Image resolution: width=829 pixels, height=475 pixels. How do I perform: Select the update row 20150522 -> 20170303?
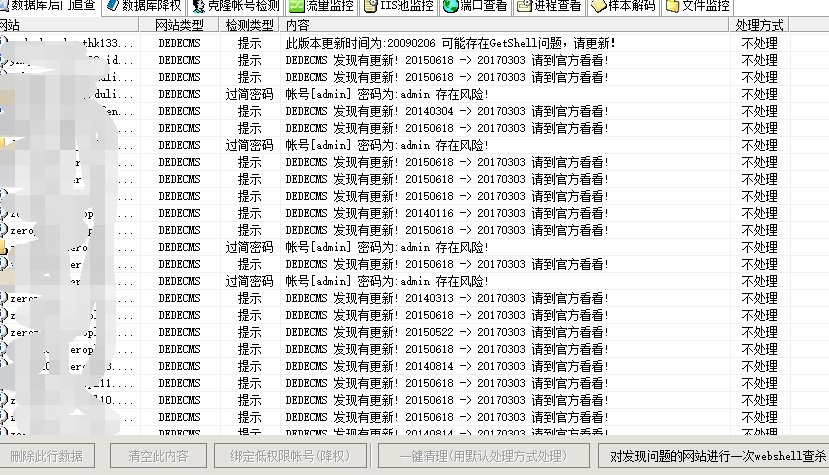[x=414, y=332]
